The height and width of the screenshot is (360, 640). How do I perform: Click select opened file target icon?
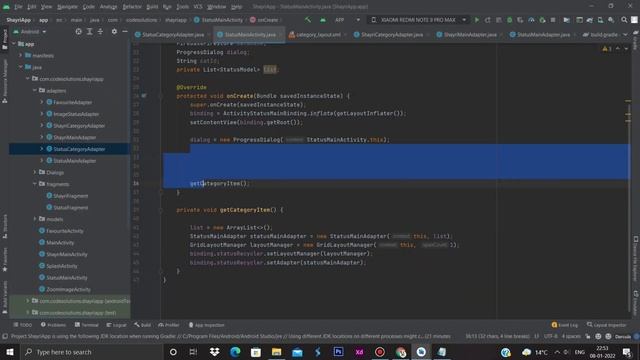pos(78,31)
